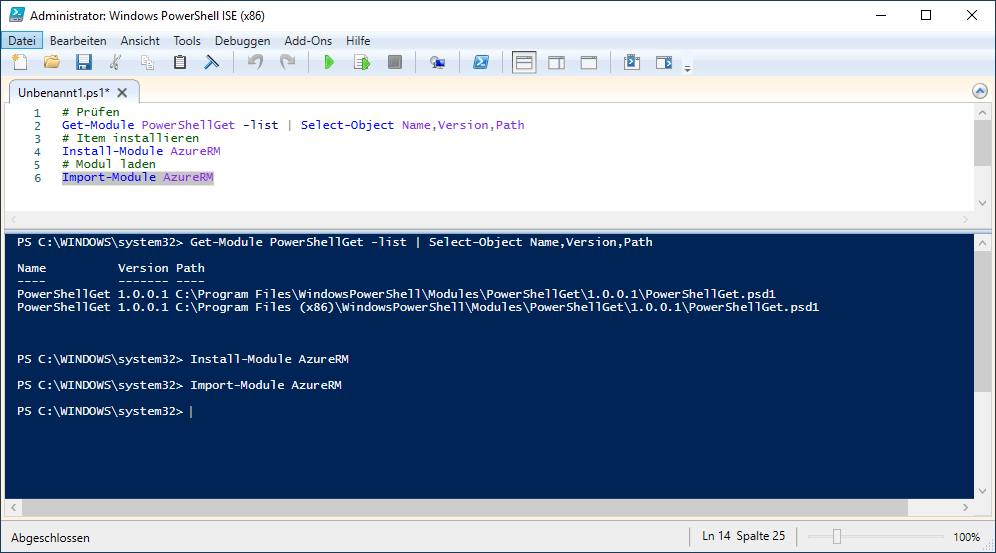Image resolution: width=996 pixels, height=553 pixels.
Task: Open a script with the folder icon
Action: pyautogui.click(x=52, y=63)
